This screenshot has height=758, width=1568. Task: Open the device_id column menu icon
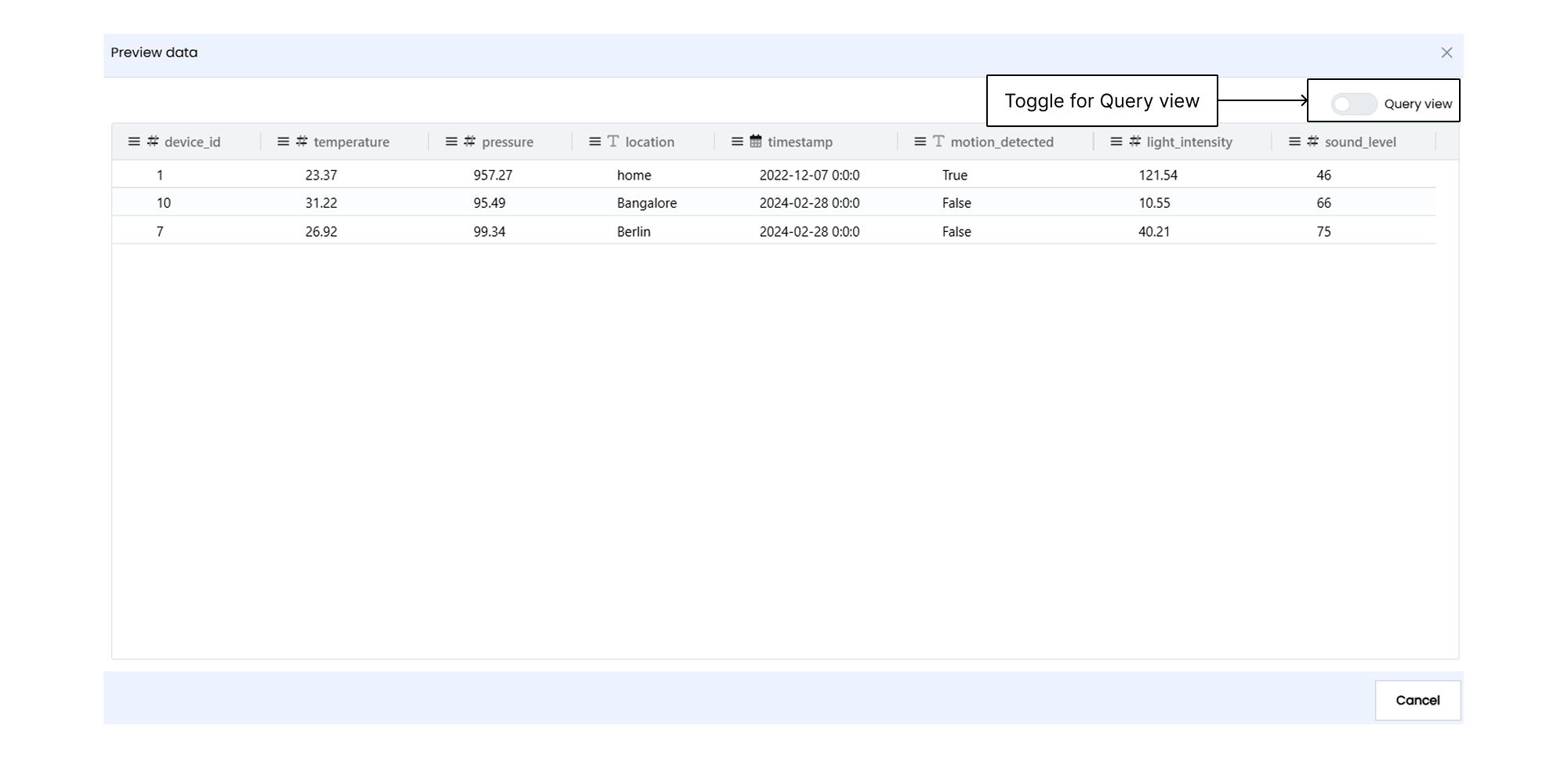tap(134, 142)
